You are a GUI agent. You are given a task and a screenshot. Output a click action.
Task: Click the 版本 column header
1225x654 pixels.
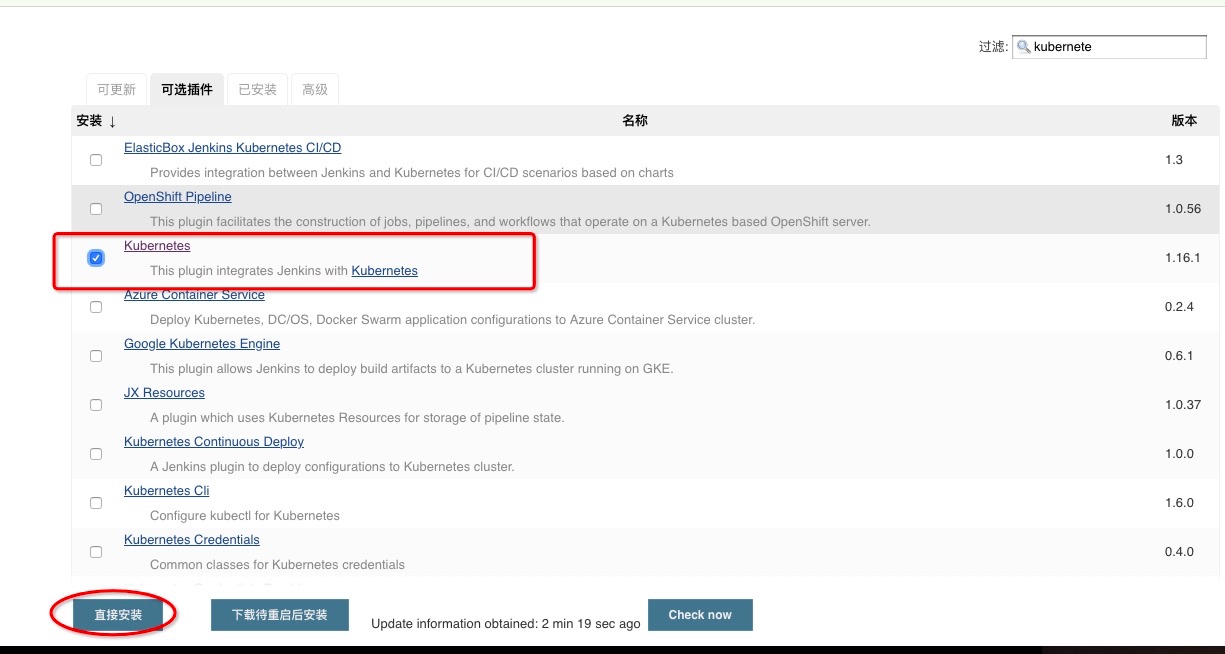point(1184,120)
